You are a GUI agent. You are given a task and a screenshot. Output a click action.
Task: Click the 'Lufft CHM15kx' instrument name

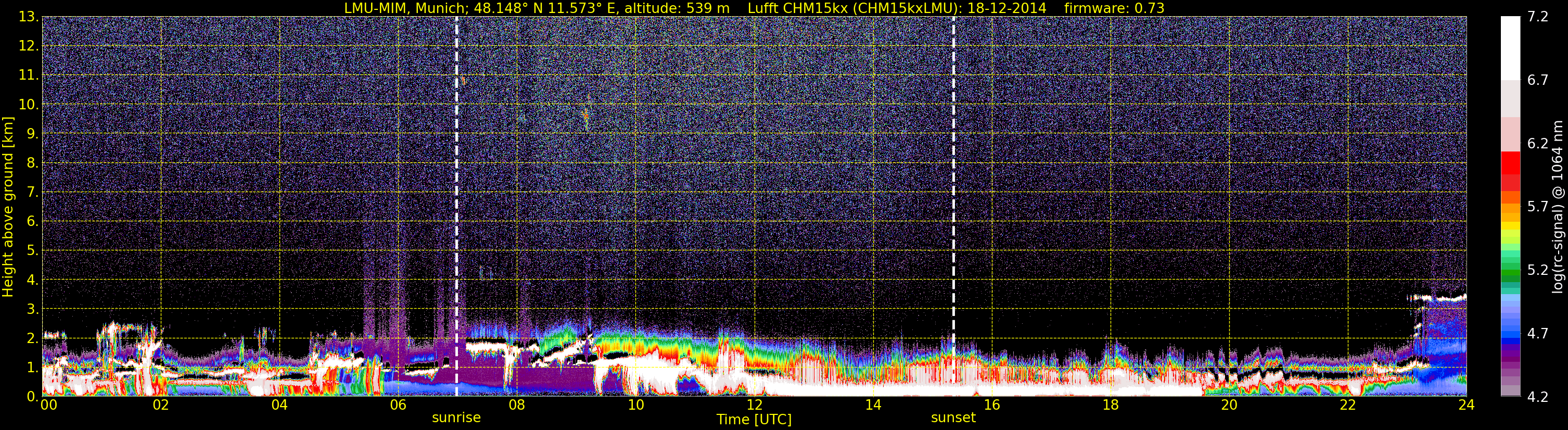[x=797, y=8]
